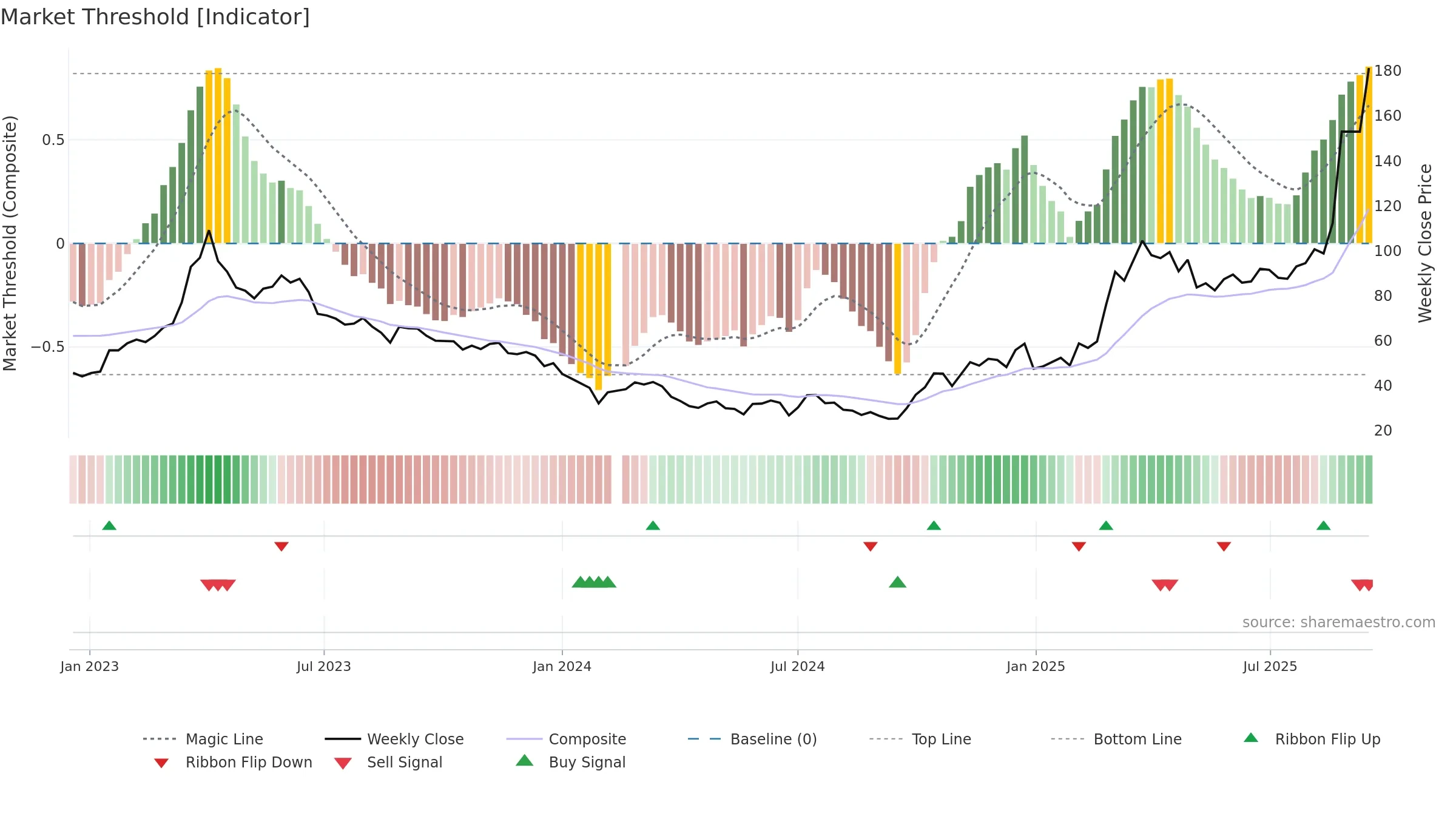Click the Jan 2023 x-axis label

coord(90,667)
